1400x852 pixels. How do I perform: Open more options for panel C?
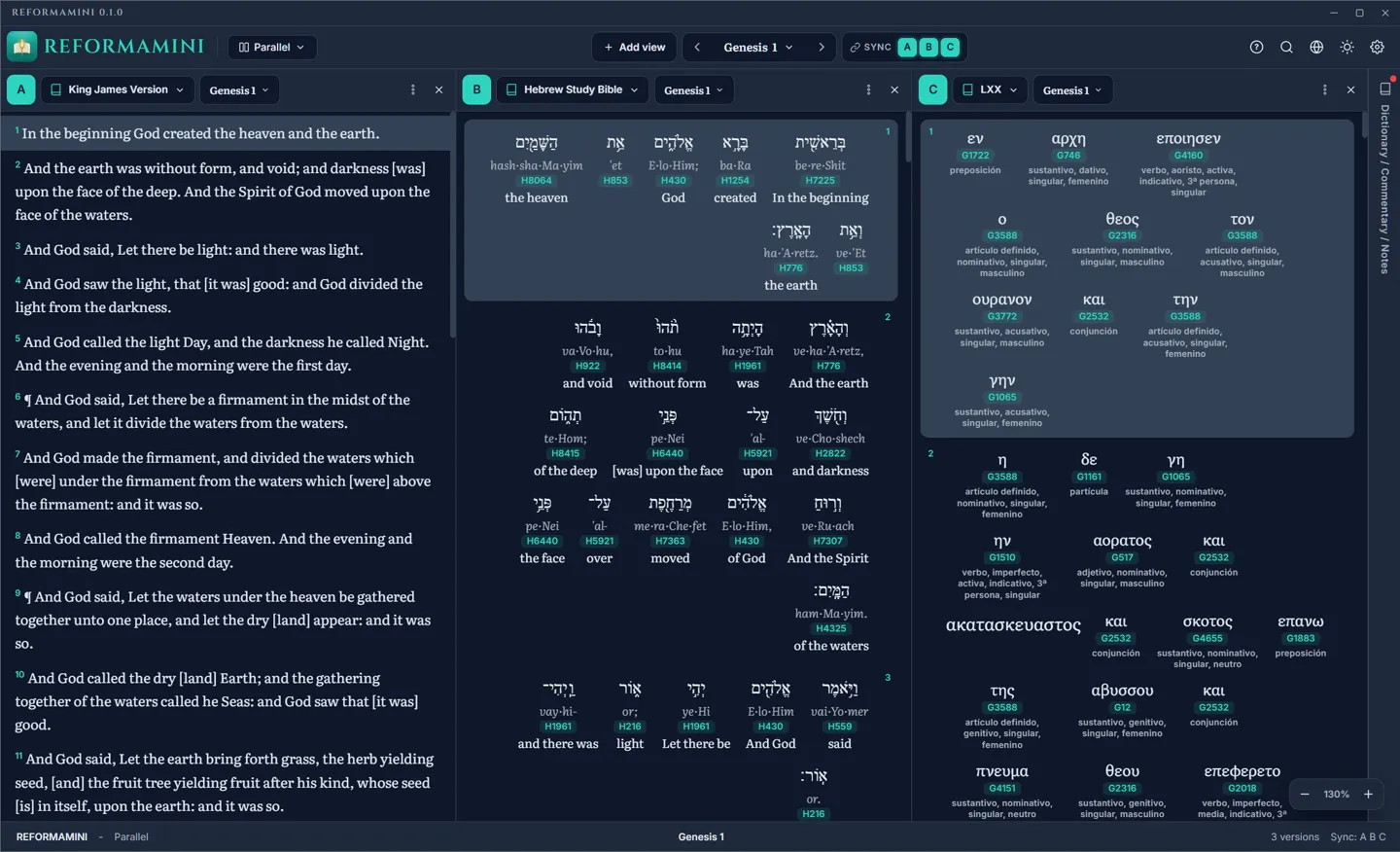point(1324,89)
